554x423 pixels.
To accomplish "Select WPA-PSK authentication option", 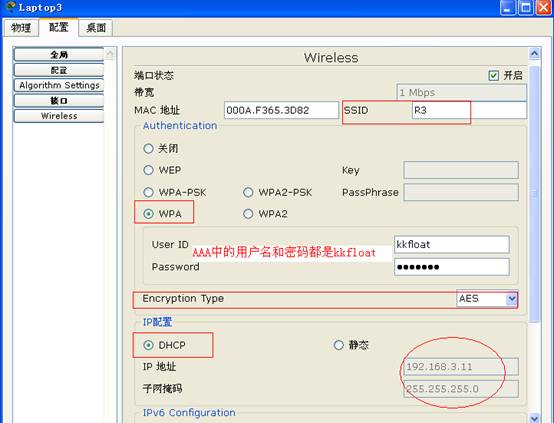I will point(148,192).
